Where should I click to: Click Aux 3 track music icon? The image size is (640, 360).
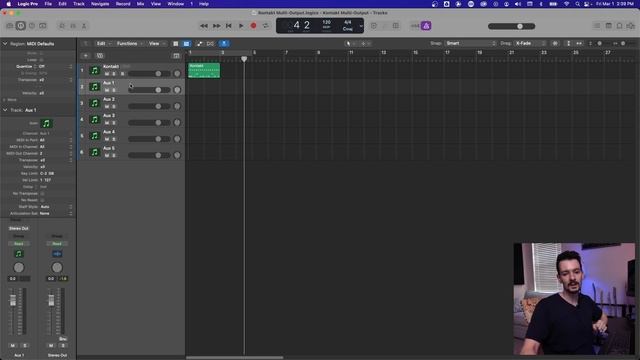tap(95, 119)
